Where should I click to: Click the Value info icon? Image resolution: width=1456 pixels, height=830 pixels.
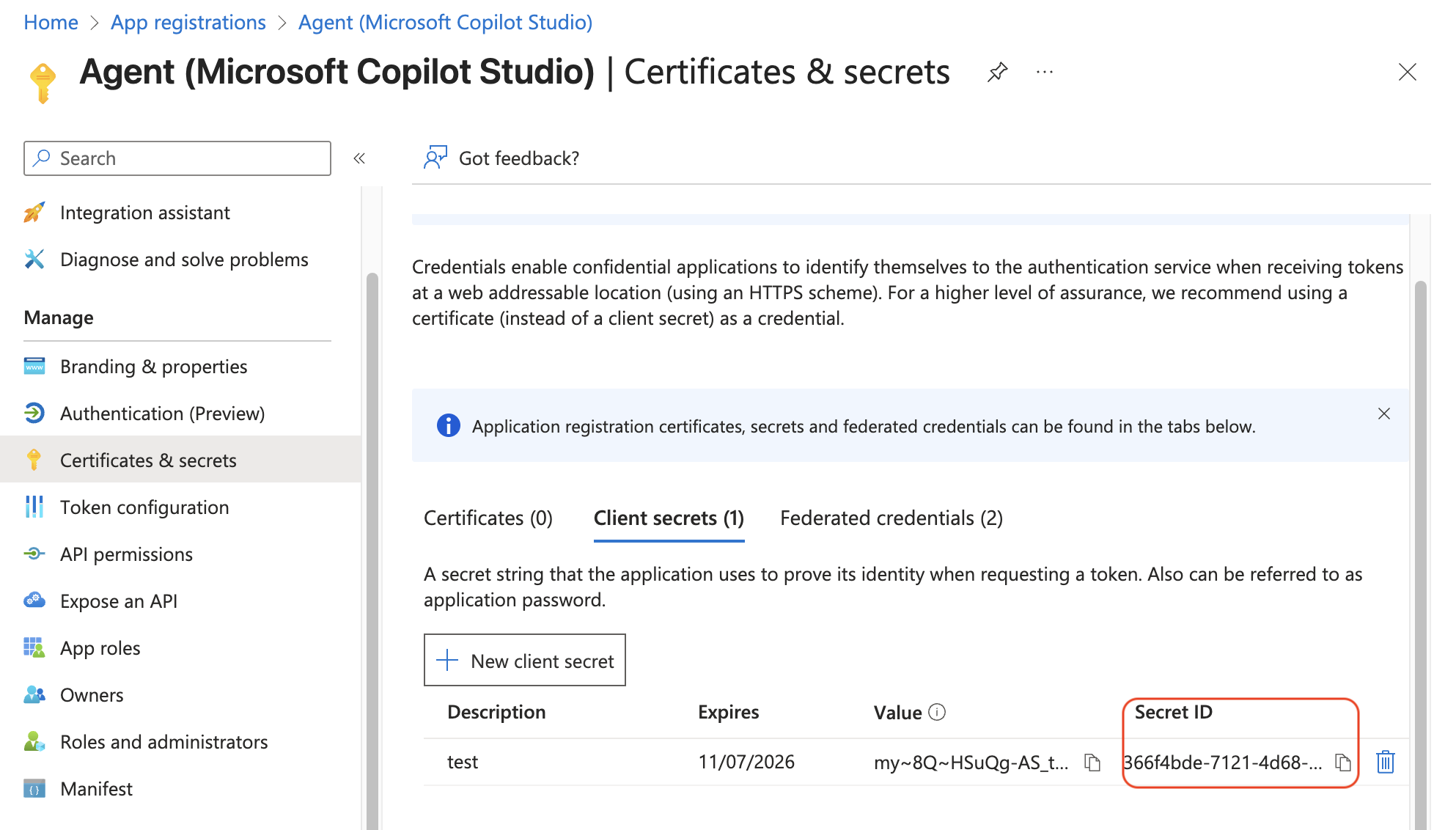(937, 712)
